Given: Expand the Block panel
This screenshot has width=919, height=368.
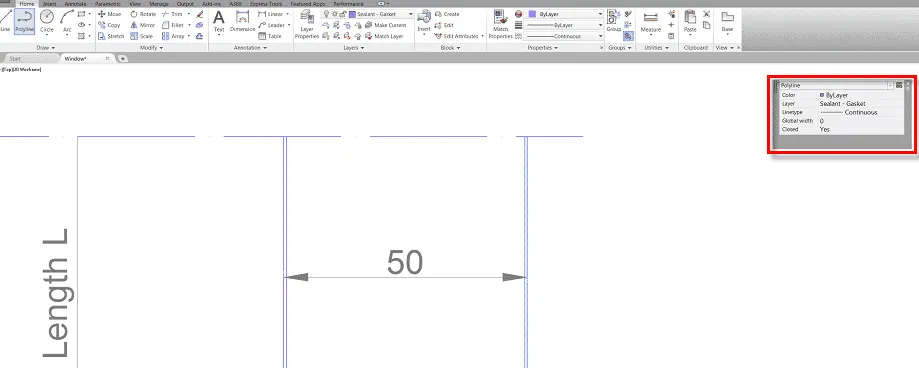Looking at the screenshot, I should tap(450, 48).
